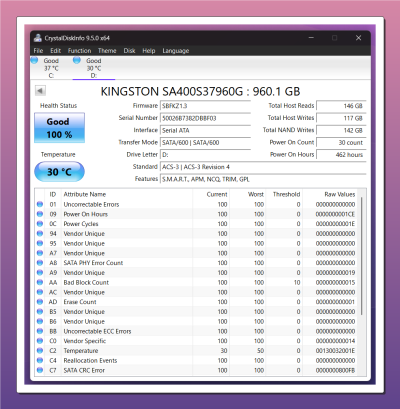Open the Function menu
This screenshot has width=400, height=409.
79,51
